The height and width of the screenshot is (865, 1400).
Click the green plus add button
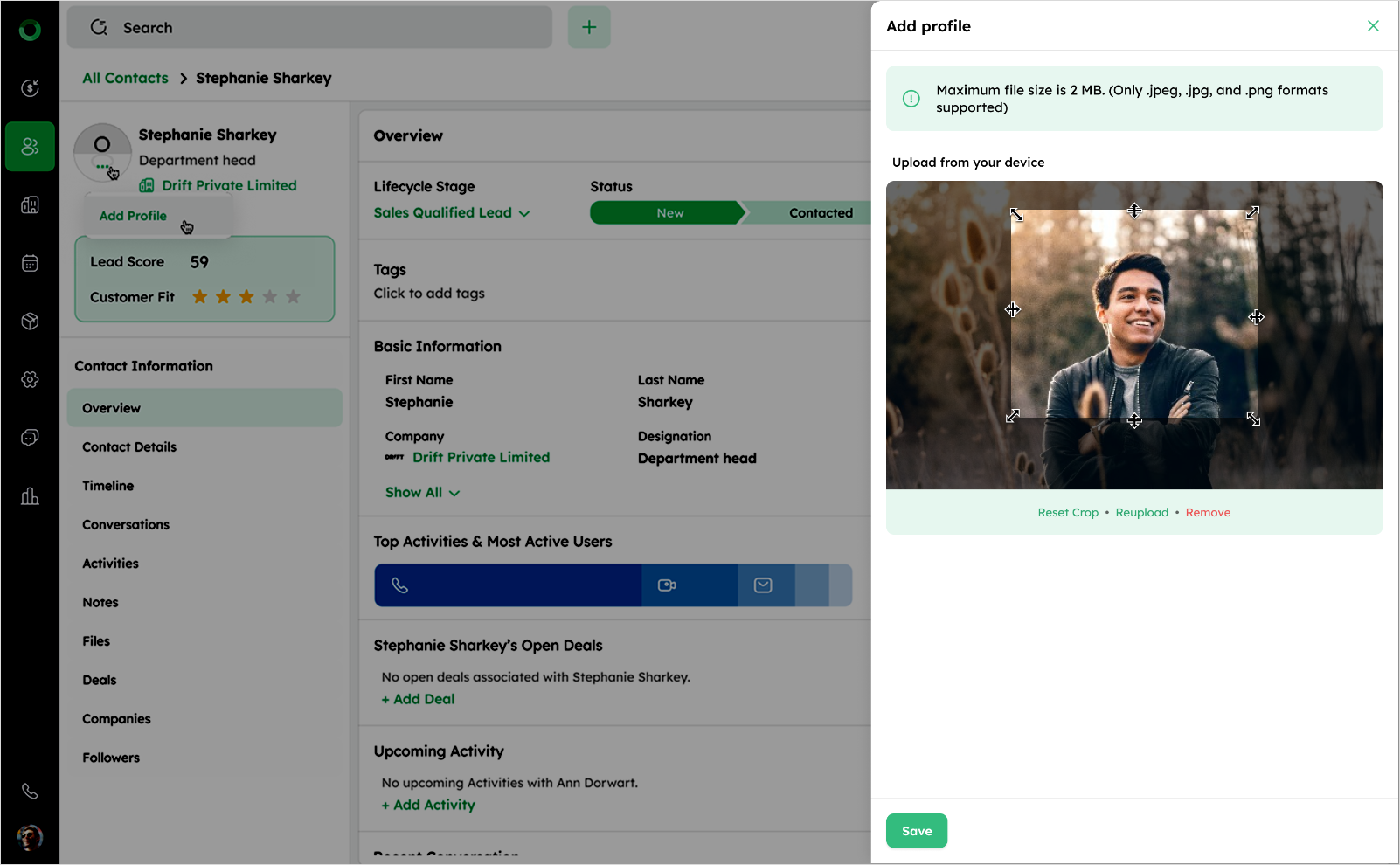tap(589, 28)
